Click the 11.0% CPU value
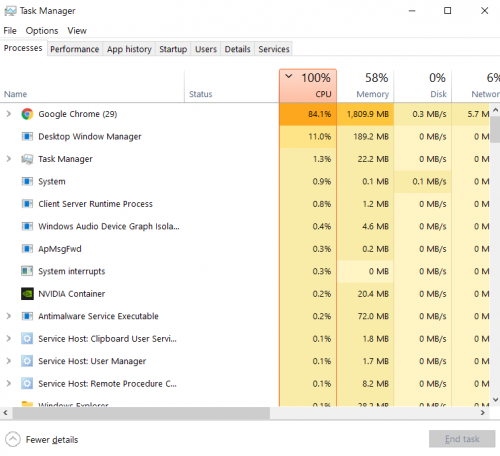 point(319,136)
